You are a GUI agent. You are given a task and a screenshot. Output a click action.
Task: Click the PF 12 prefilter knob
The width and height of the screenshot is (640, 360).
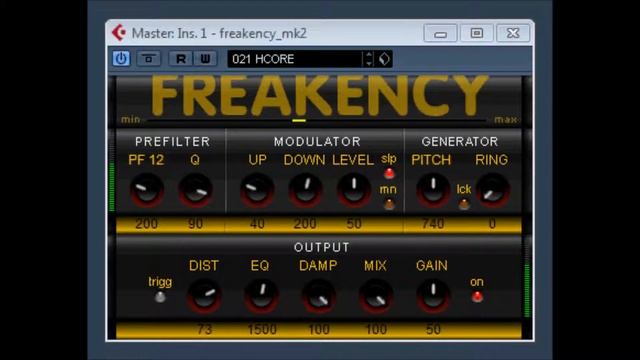(x=147, y=190)
